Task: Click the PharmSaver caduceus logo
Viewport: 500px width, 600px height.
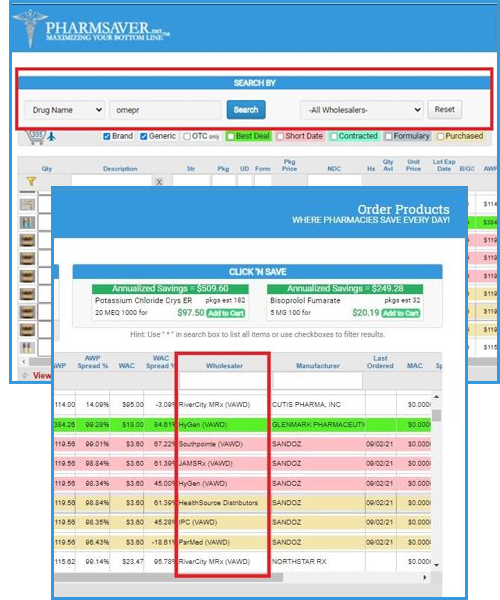Action: [30, 28]
